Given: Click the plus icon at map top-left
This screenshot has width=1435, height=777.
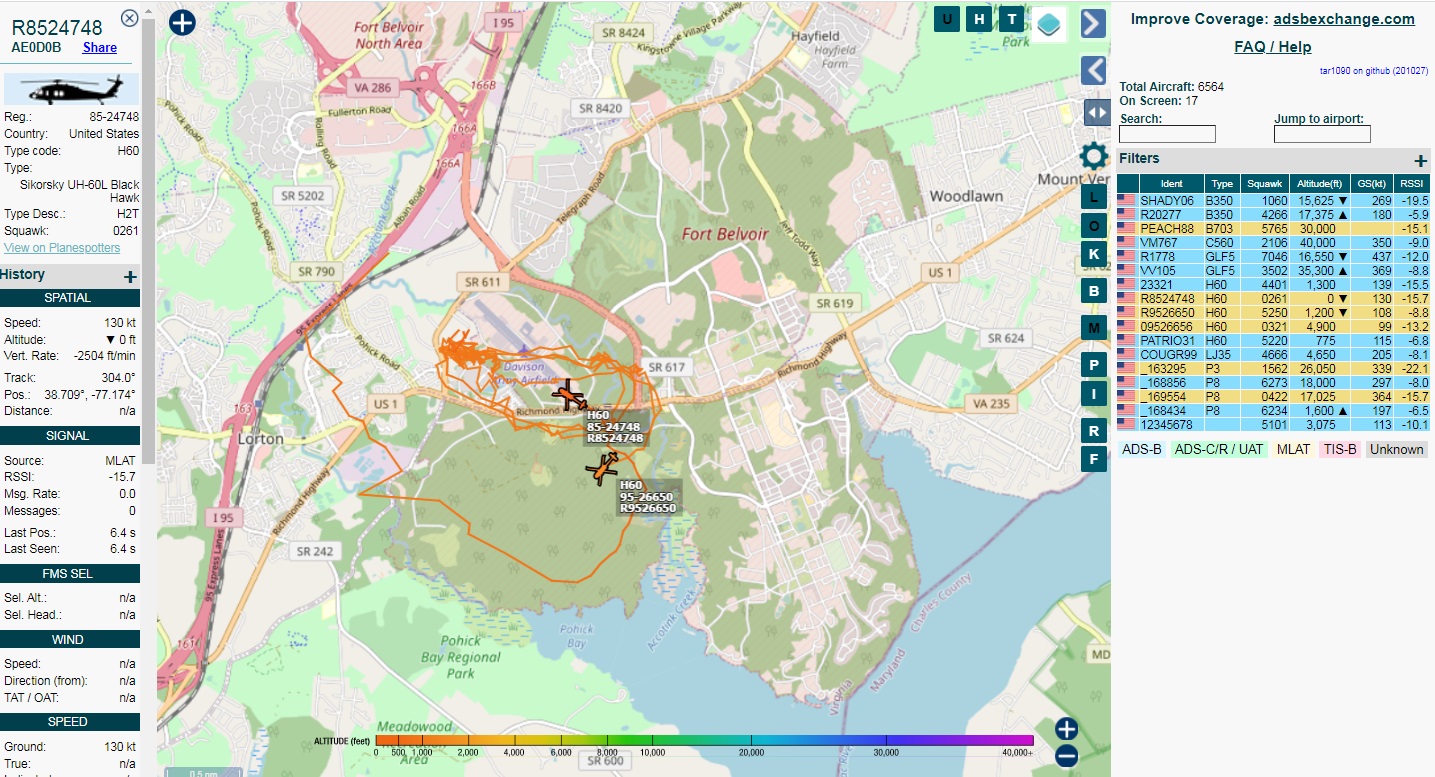Looking at the screenshot, I should point(182,22).
